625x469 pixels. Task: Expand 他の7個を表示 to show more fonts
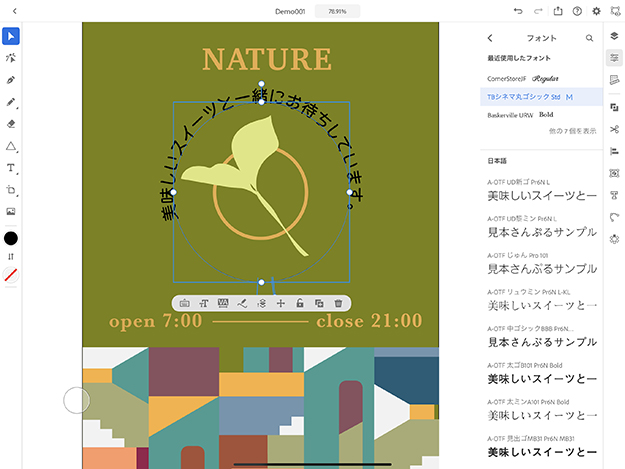point(573,131)
